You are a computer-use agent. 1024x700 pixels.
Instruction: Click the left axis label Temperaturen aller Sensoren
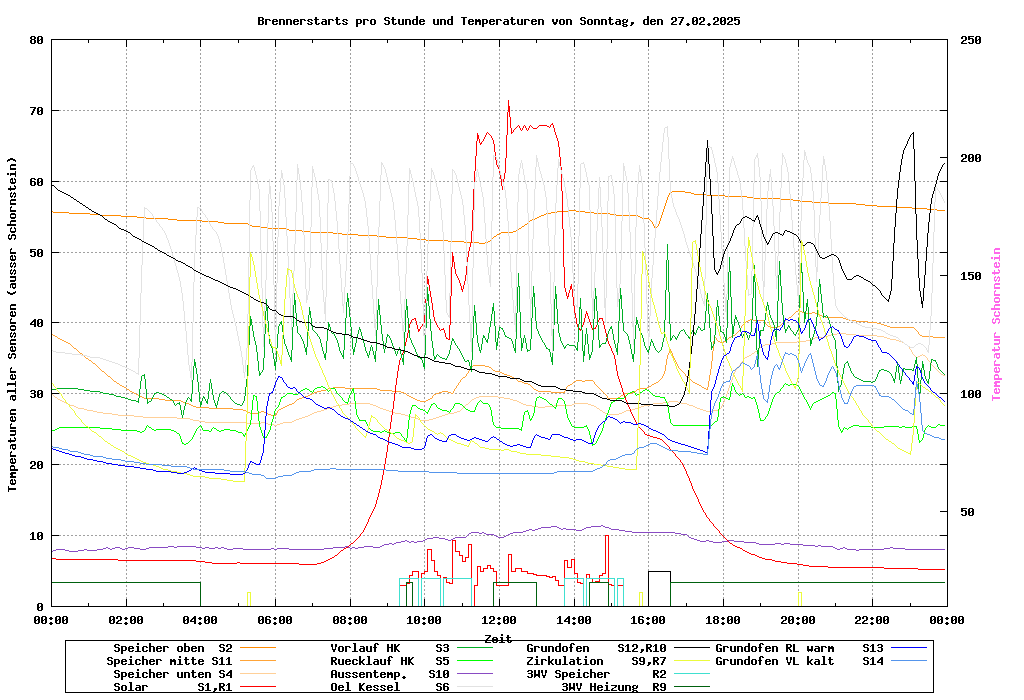click(x=13, y=324)
